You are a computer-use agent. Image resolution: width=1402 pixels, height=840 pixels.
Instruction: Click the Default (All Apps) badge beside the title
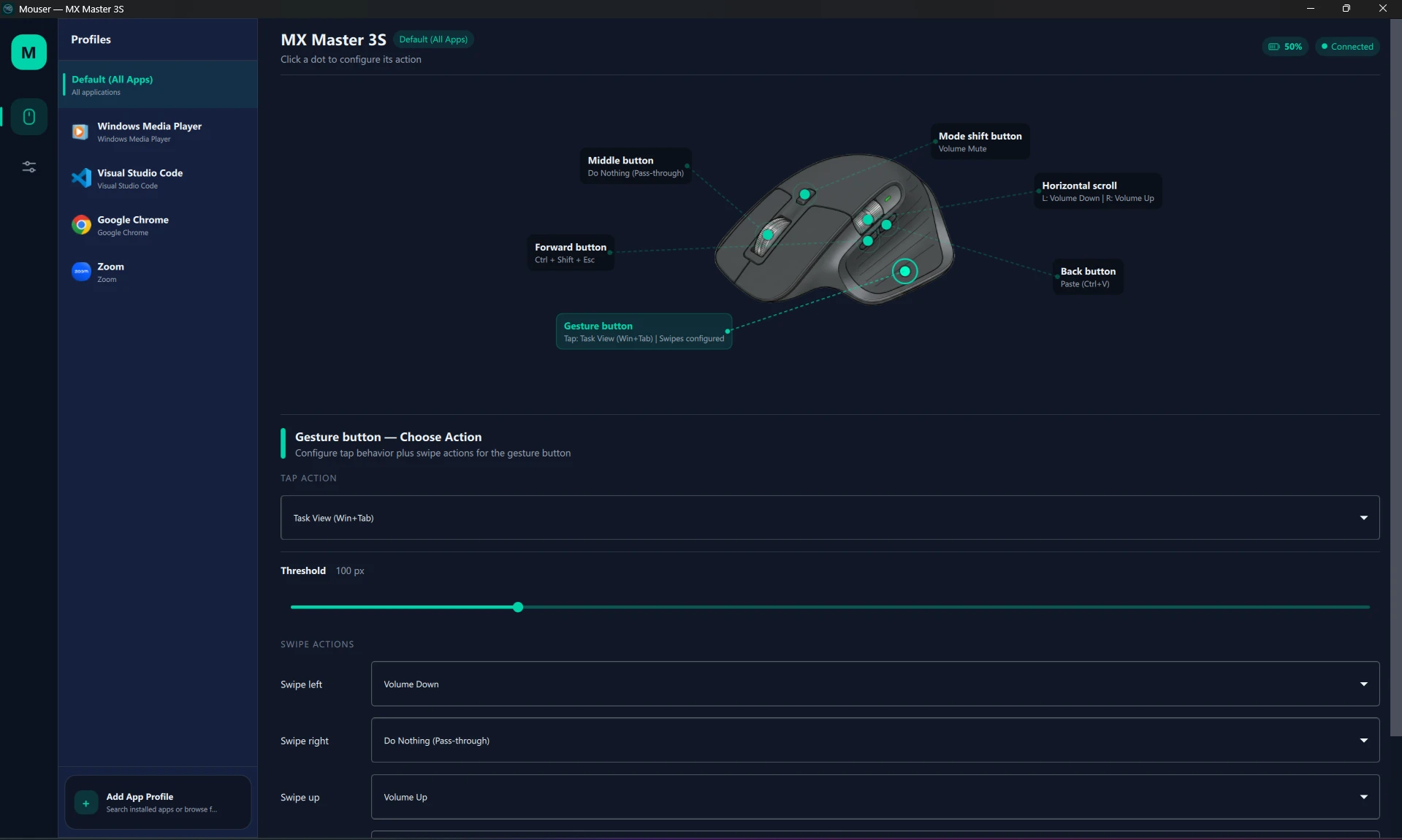point(433,39)
